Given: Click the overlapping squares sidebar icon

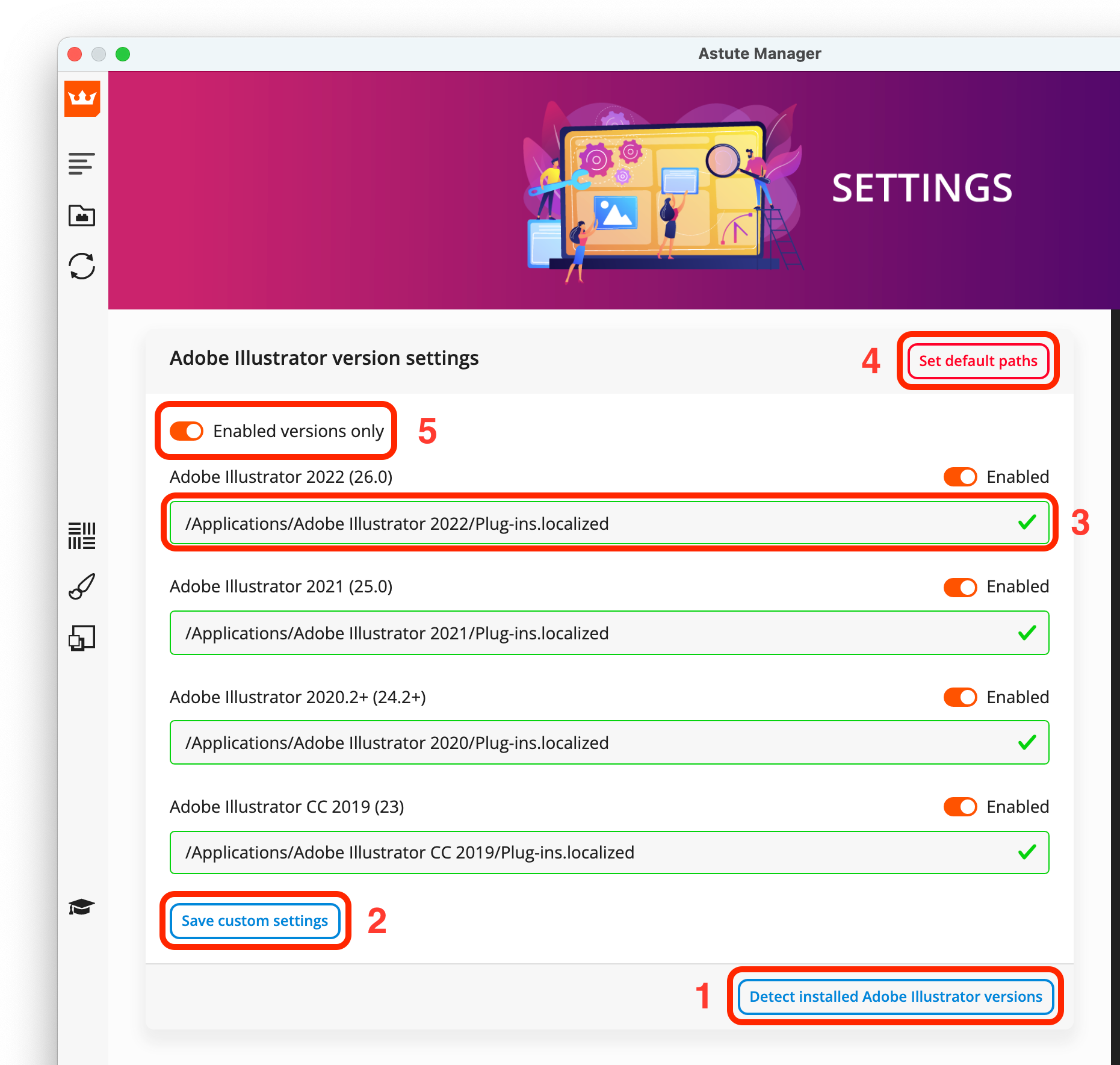Looking at the screenshot, I should click(82, 638).
